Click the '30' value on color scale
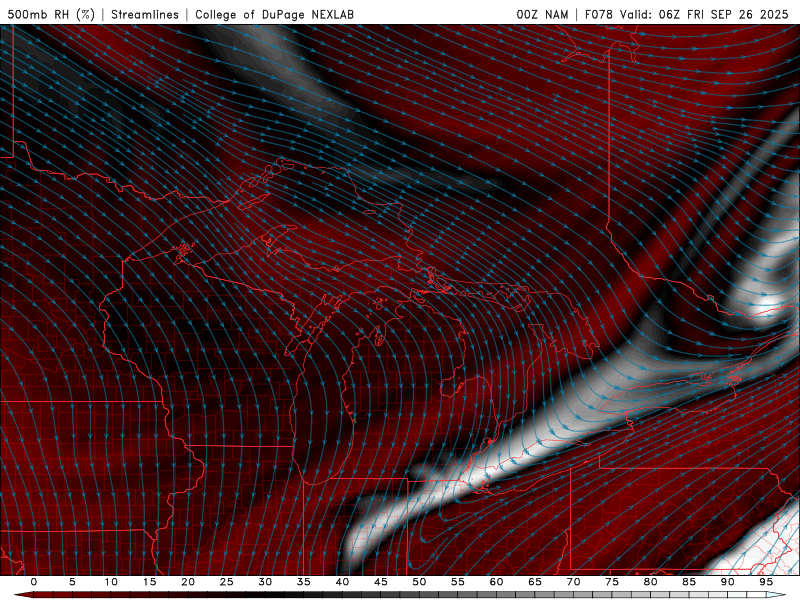The width and height of the screenshot is (800, 600). [x=265, y=582]
